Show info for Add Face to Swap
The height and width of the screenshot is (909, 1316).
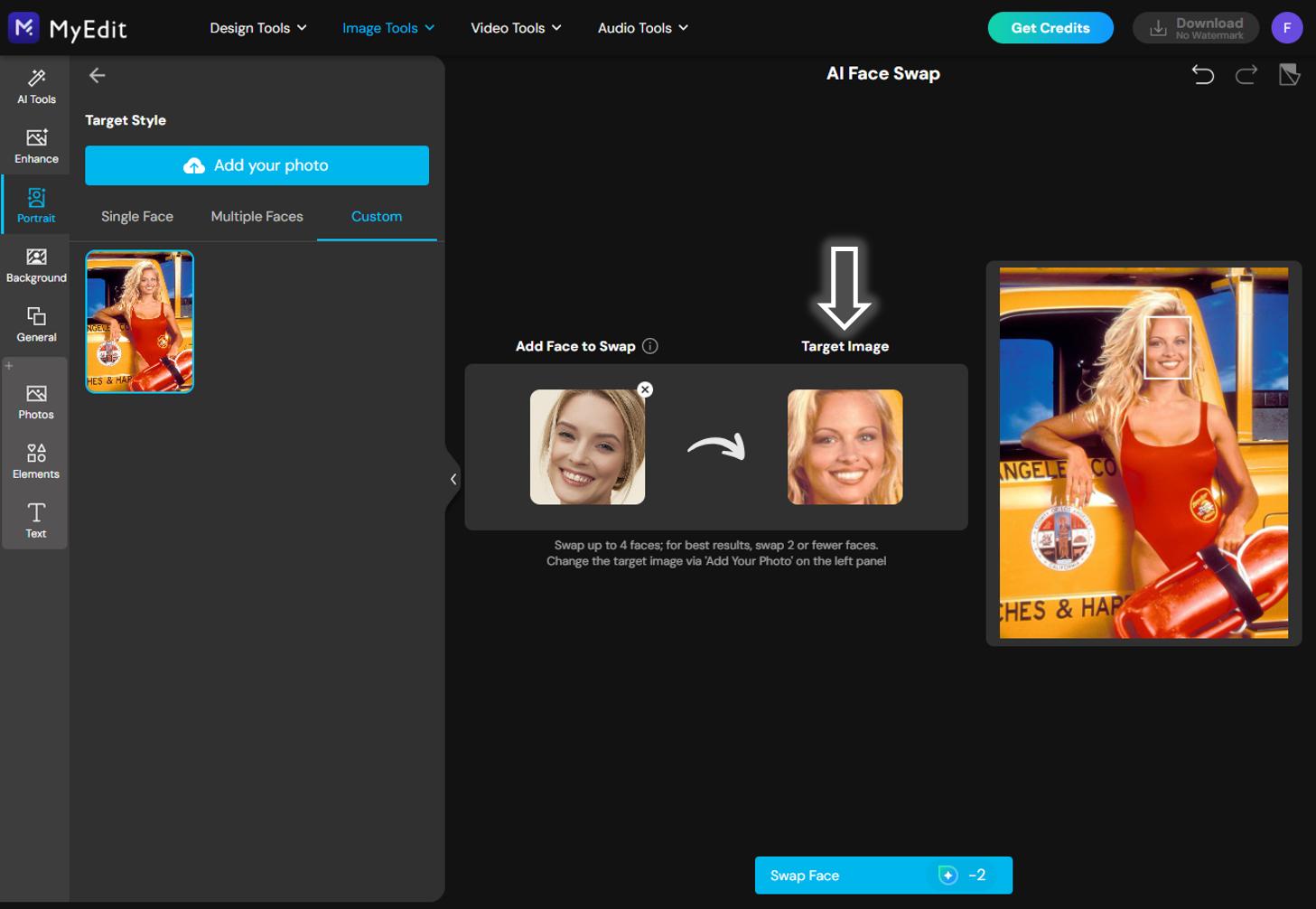pyautogui.click(x=649, y=346)
